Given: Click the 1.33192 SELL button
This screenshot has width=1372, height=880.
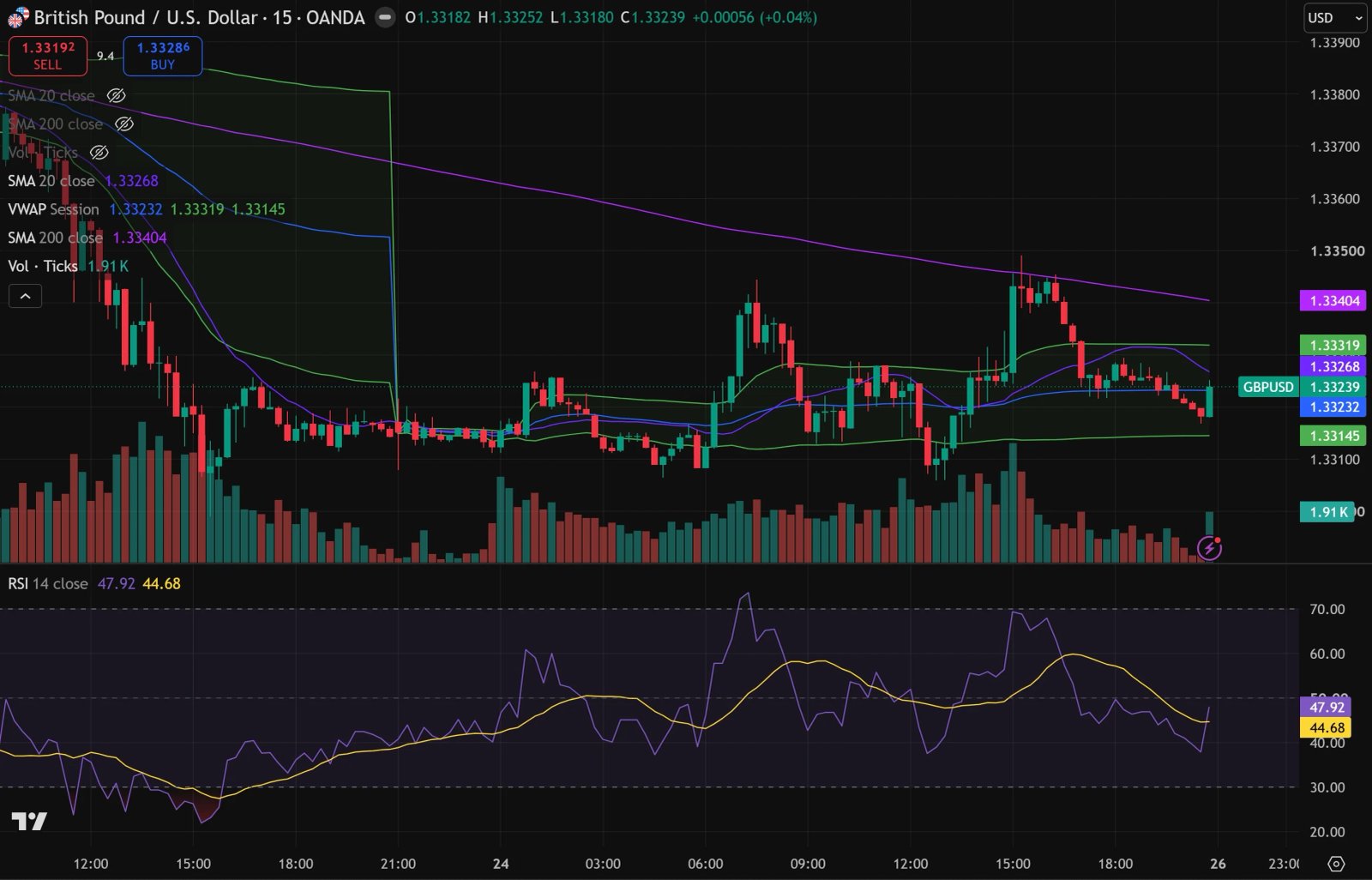Looking at the screenshot, I should (48, 56).
